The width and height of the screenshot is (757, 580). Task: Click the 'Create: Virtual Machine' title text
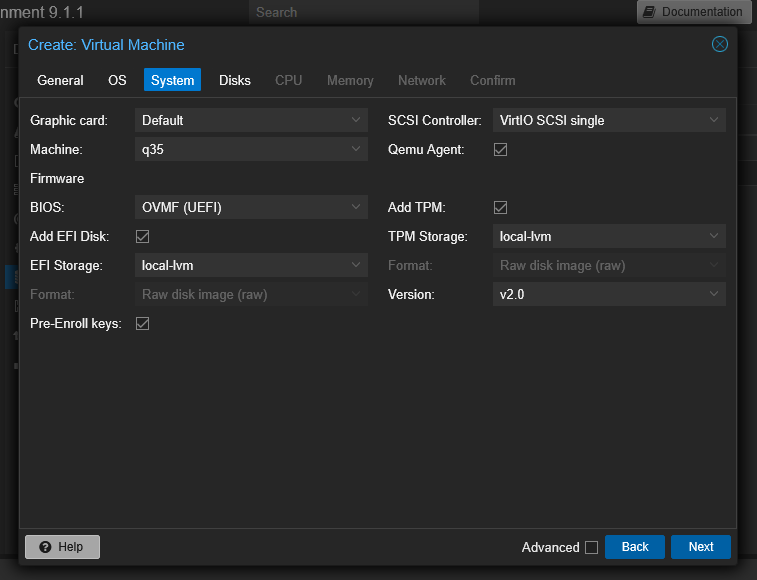click(x=106, y=45)
